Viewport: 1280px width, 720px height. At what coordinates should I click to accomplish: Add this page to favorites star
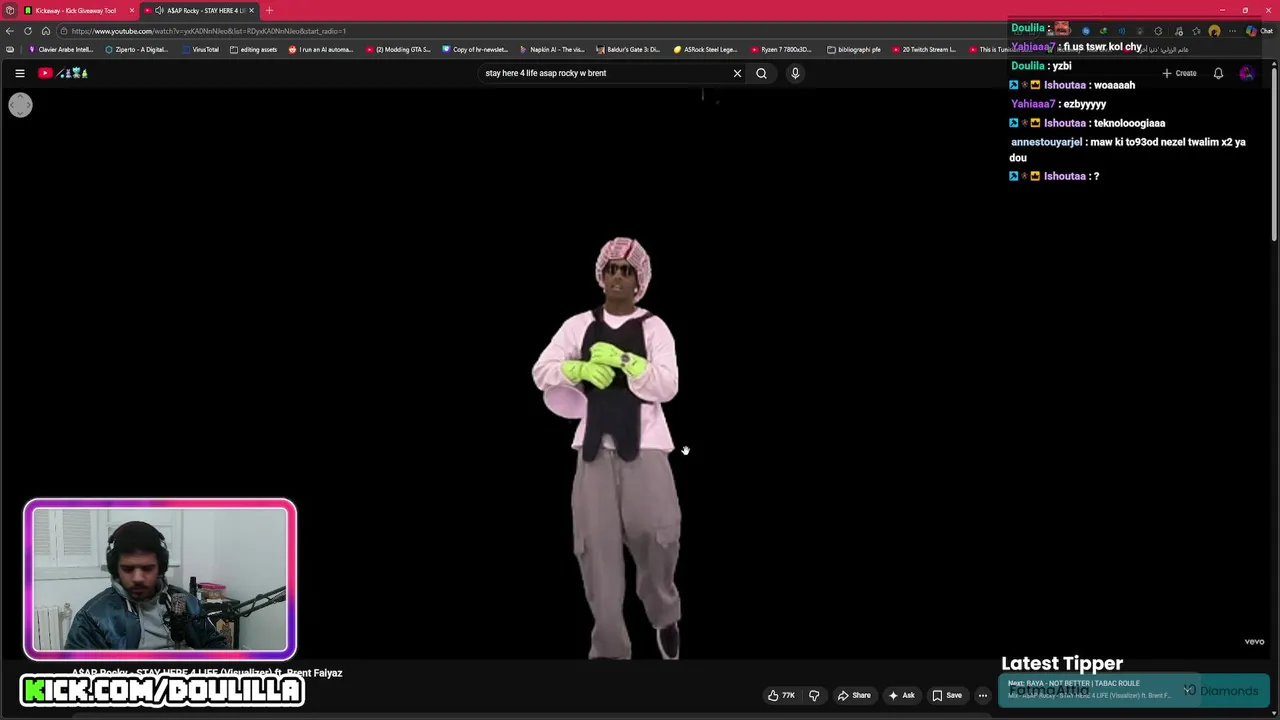(1196, 31)
